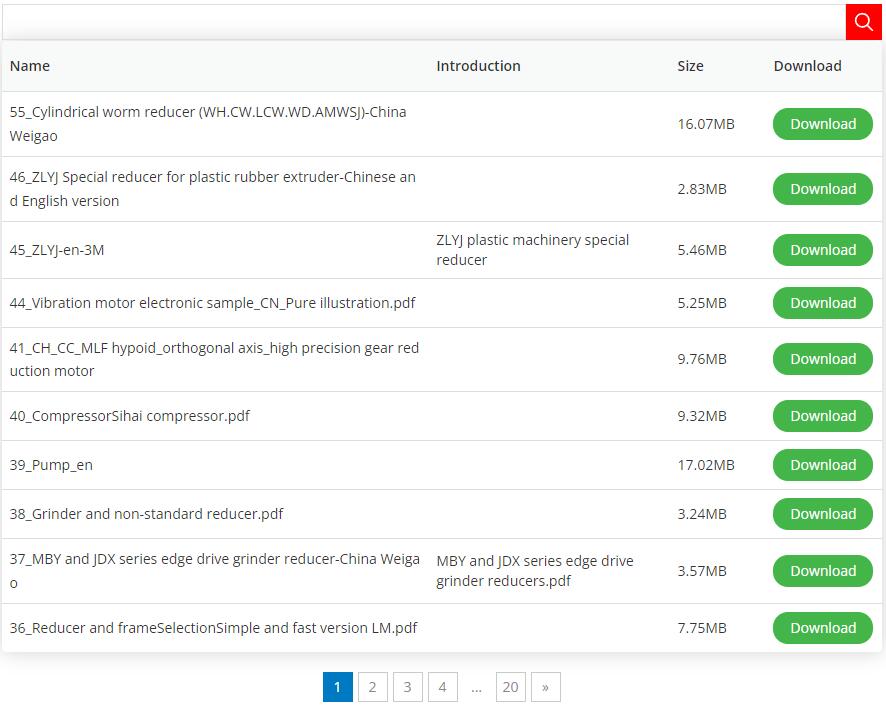Click the next page arrow »

[x=545, y=687]
